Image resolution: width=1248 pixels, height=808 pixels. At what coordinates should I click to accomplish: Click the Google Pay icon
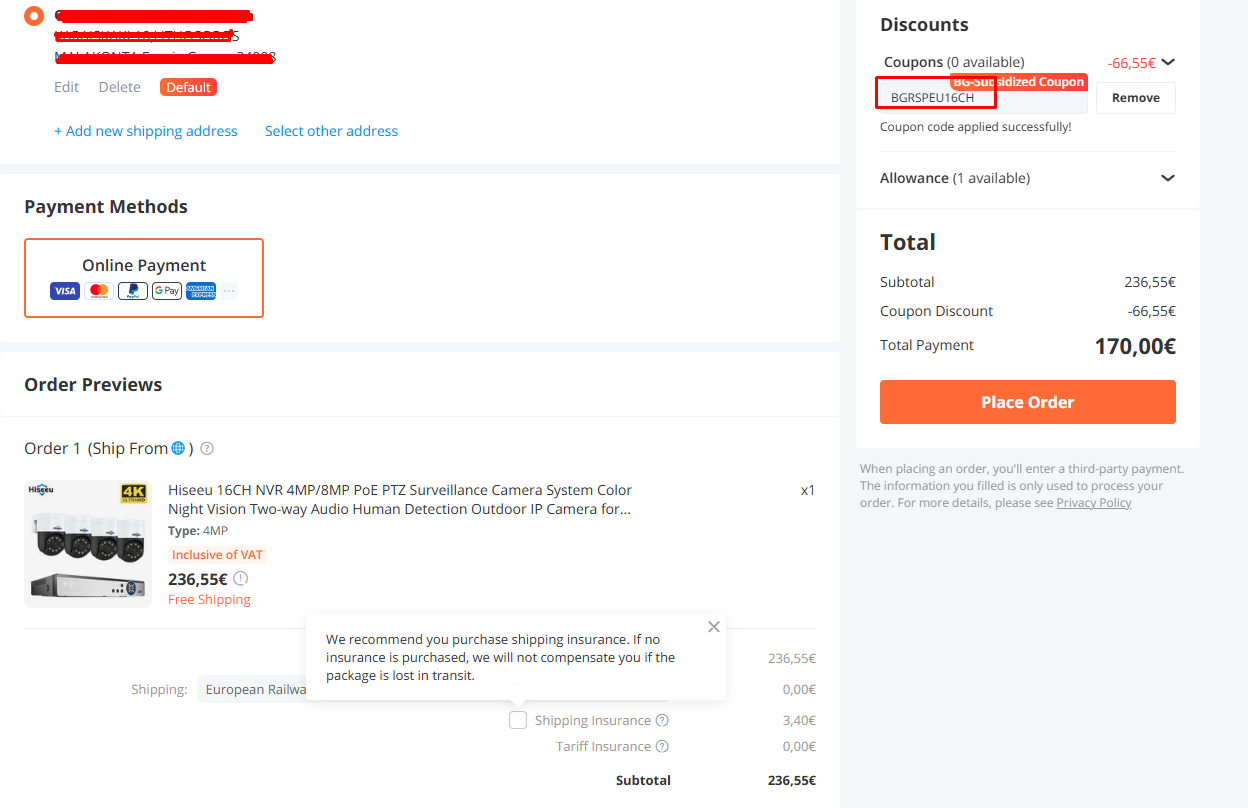(167, 291)
